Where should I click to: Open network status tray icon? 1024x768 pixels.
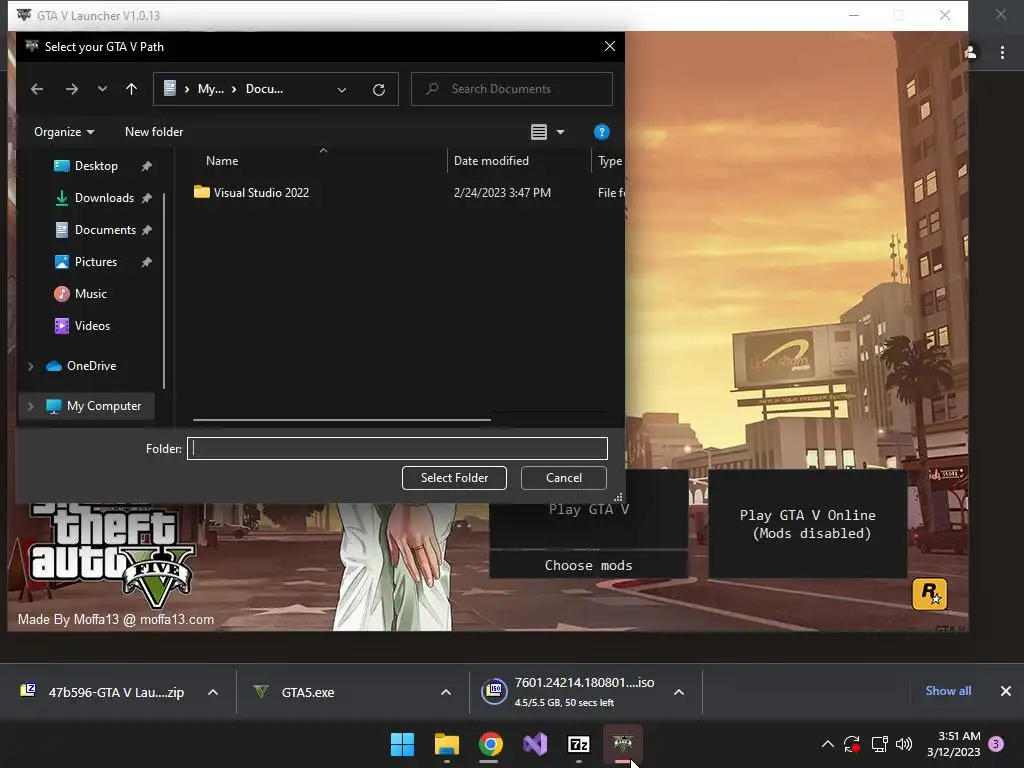point(880,744)
